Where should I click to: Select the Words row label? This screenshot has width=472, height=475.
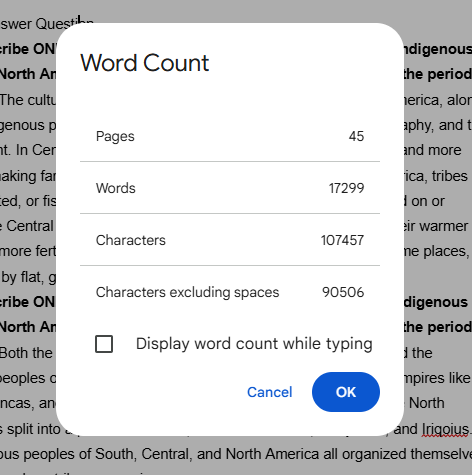116,188
